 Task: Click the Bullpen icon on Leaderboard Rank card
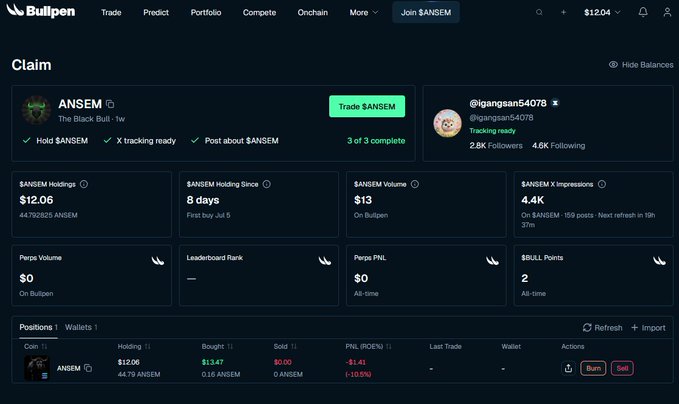tap(325, 261)
